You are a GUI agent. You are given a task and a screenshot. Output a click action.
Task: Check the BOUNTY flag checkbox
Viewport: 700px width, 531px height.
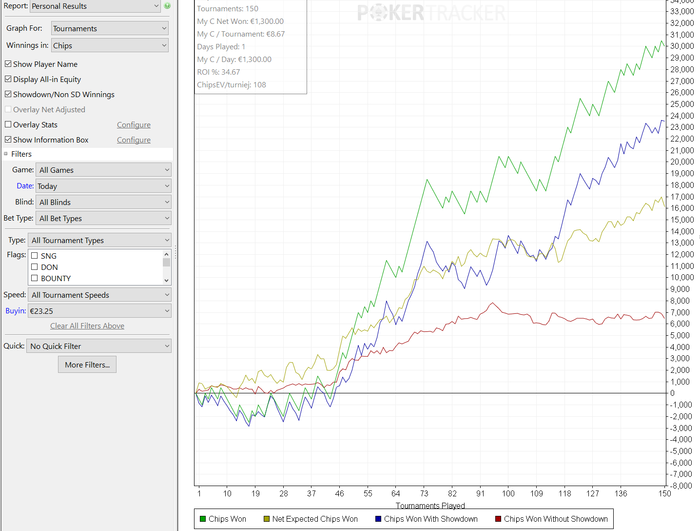point(34,278)
